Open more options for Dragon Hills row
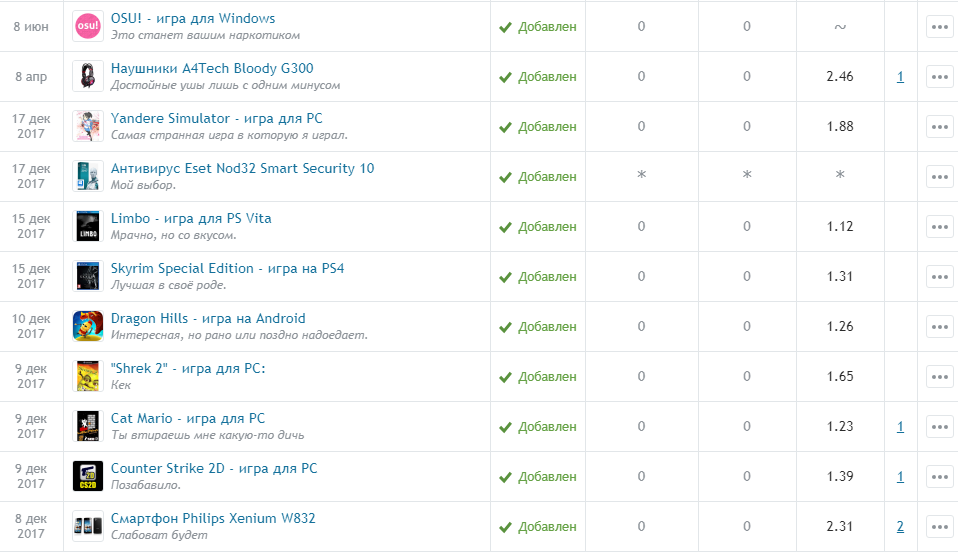The height and width of the screenshot is (552, 958). click(x=940, y=326)
